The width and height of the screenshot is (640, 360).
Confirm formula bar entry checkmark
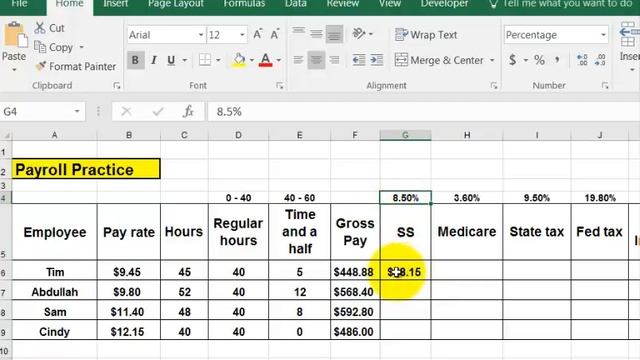pos(158,111)
